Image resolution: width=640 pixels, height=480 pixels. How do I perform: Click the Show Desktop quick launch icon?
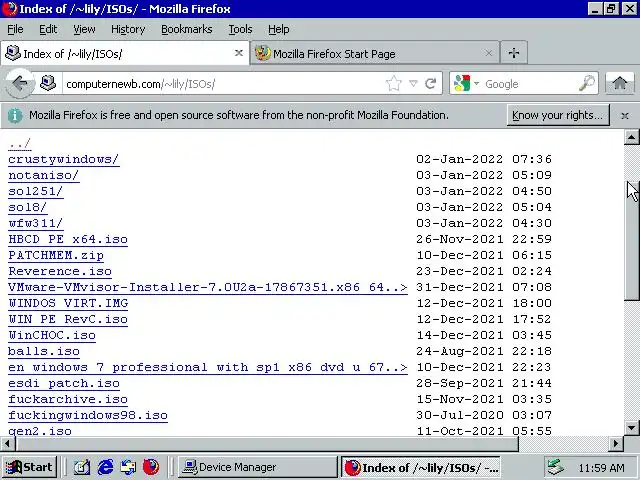tap(128, 467)
